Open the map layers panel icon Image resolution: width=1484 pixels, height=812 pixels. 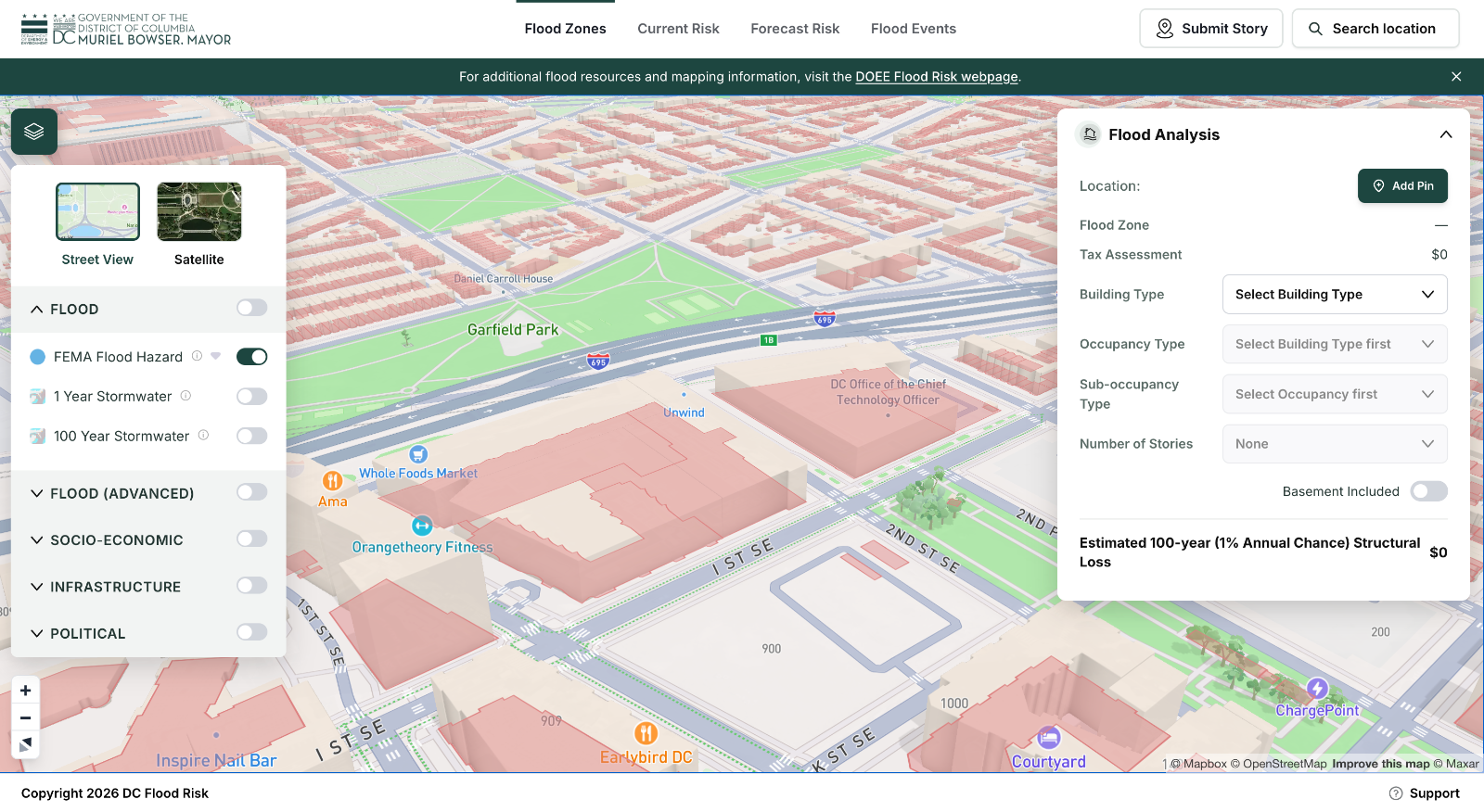pyautogui.click(x=34, y=132)
